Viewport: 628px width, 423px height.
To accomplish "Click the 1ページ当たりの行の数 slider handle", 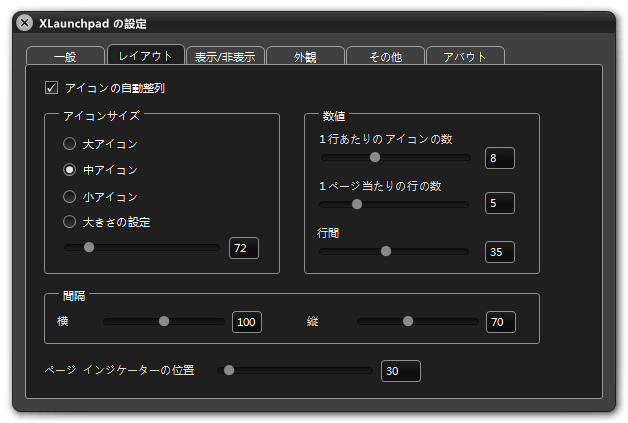I will point(357,204).
